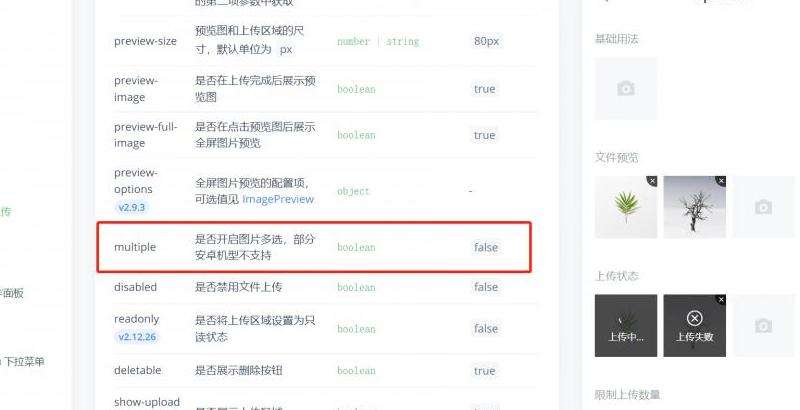800x410 pixels.
Task: Open the green plant thumbnail preview
Action: pyautogui.click(x=626, y=207)
